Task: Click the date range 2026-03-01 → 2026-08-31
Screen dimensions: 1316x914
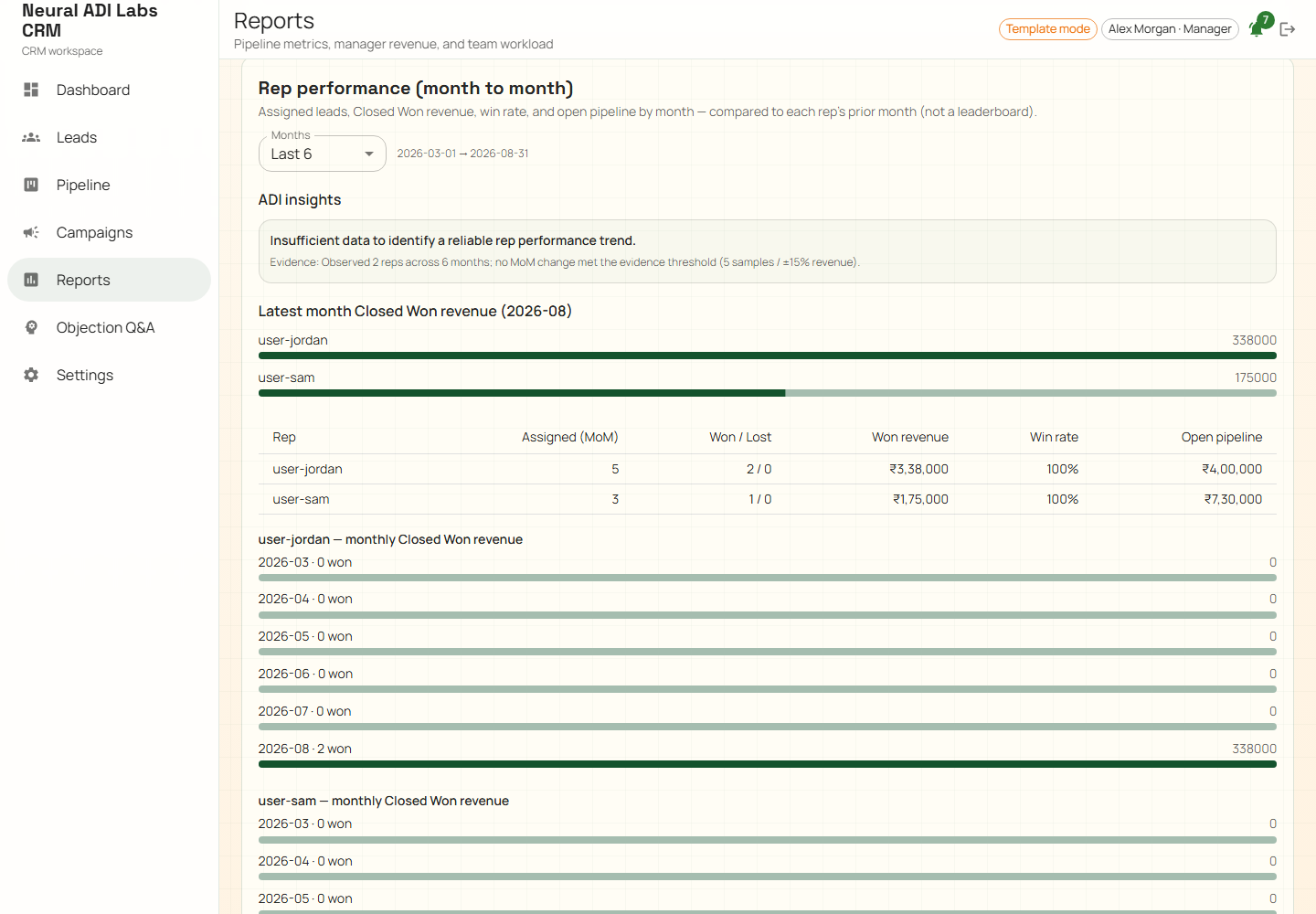Action: [x=462, y=154]
